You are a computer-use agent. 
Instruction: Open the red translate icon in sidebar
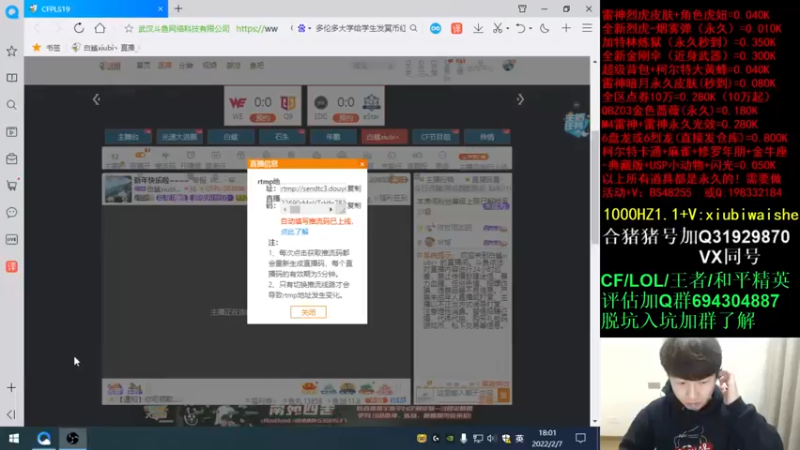point(11,266)
